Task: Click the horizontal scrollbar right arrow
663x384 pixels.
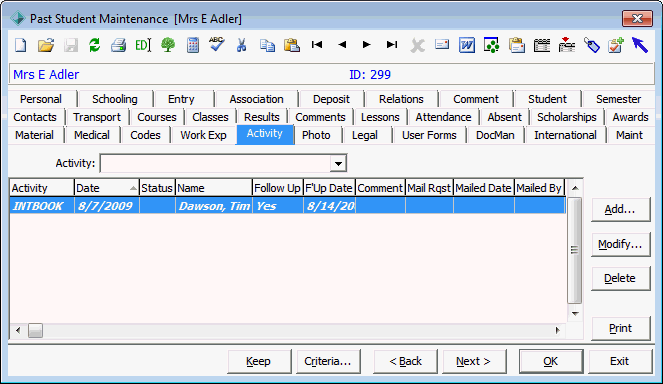Action: tap(558, 330)
